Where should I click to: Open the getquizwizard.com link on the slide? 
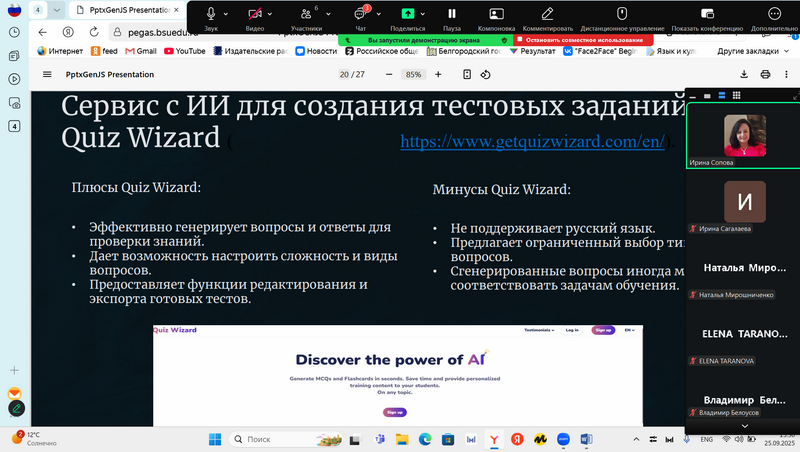coord(532,142)
